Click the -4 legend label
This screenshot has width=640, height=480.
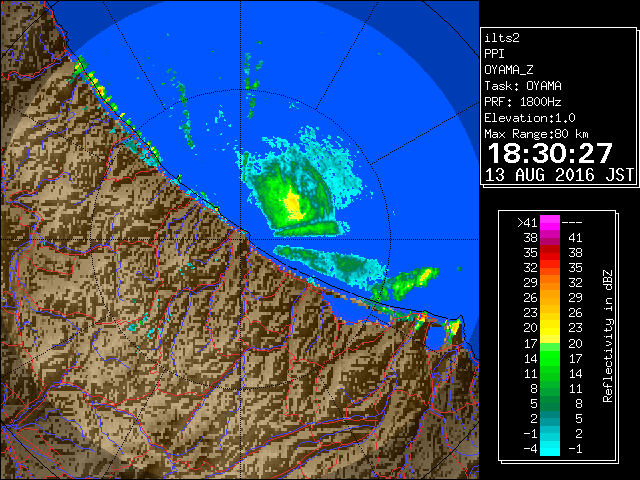530,449
